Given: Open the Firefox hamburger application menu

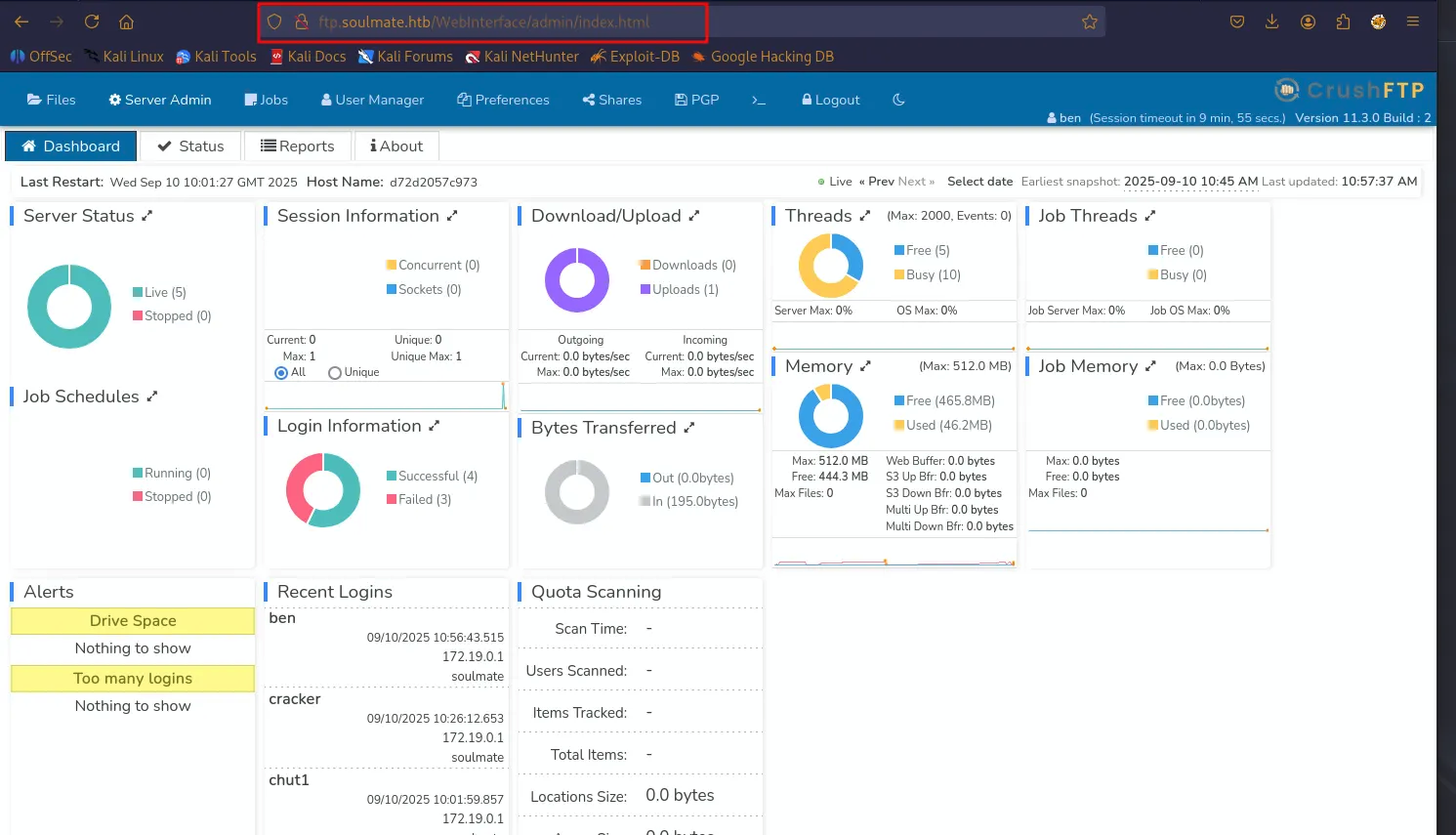Looking at the screenshot, I should coord(1413,21).
